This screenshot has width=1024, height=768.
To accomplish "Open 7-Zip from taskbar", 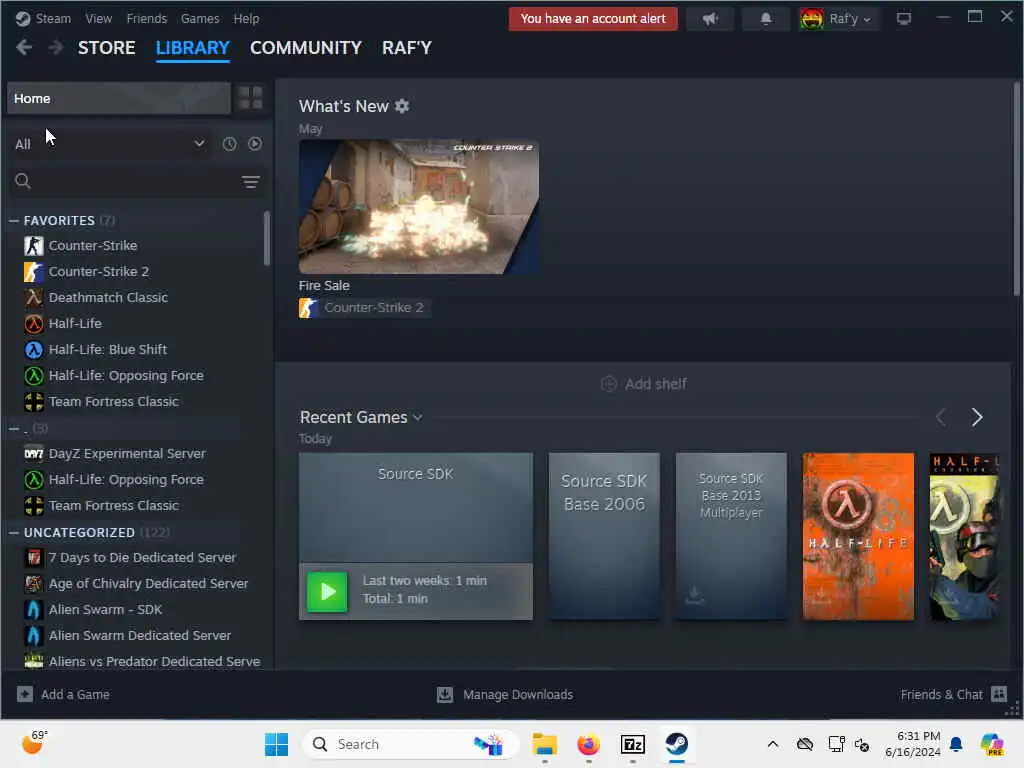I will click(x=633, y=744).
